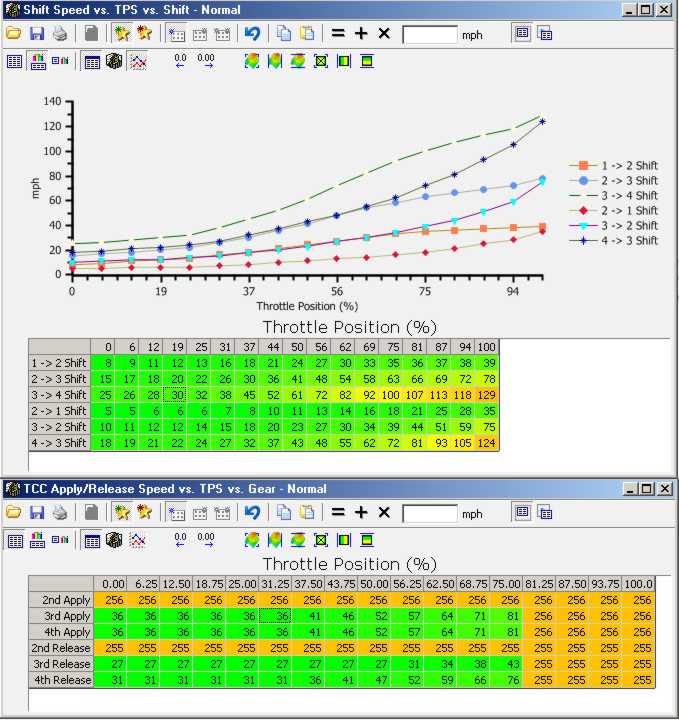Image resolution: width=679 pixels, height=720 pixels.
Task: Decrease decimal places in Shift Speed window
Action: [180, 61]
